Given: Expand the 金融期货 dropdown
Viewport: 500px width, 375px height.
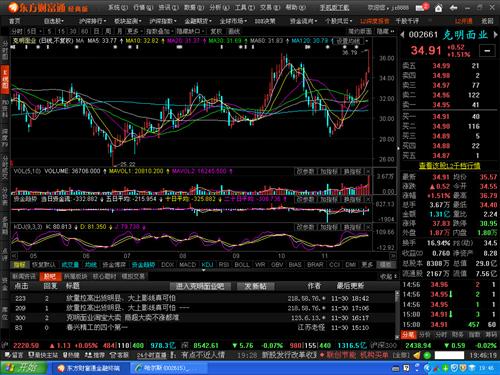Looking at the screenshot, I should click(x=198, y=21).
